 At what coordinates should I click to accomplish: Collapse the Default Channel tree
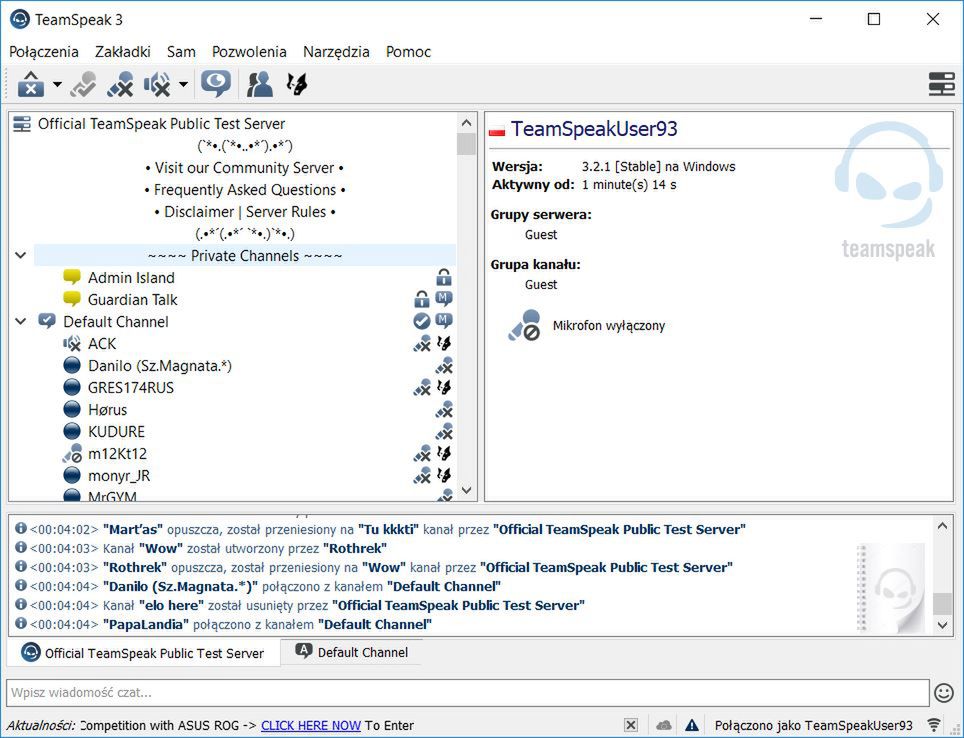[20, 321]
